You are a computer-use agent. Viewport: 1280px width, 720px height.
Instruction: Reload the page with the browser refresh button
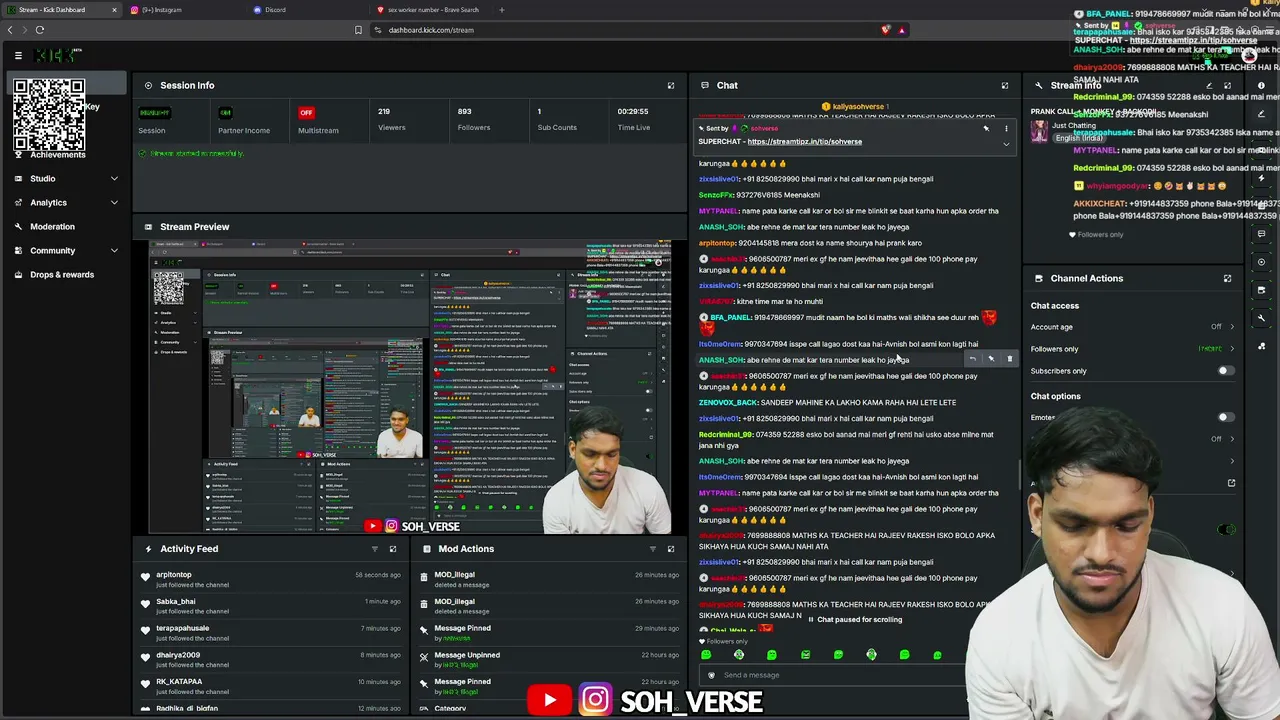[40, 30]
